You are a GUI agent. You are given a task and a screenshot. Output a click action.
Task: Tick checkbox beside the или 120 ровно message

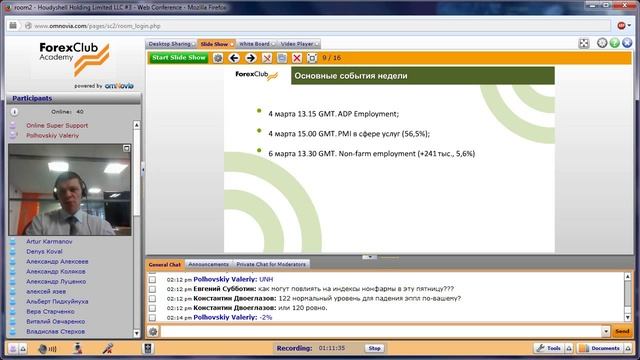pyautogui.click(x=152, y=308)
